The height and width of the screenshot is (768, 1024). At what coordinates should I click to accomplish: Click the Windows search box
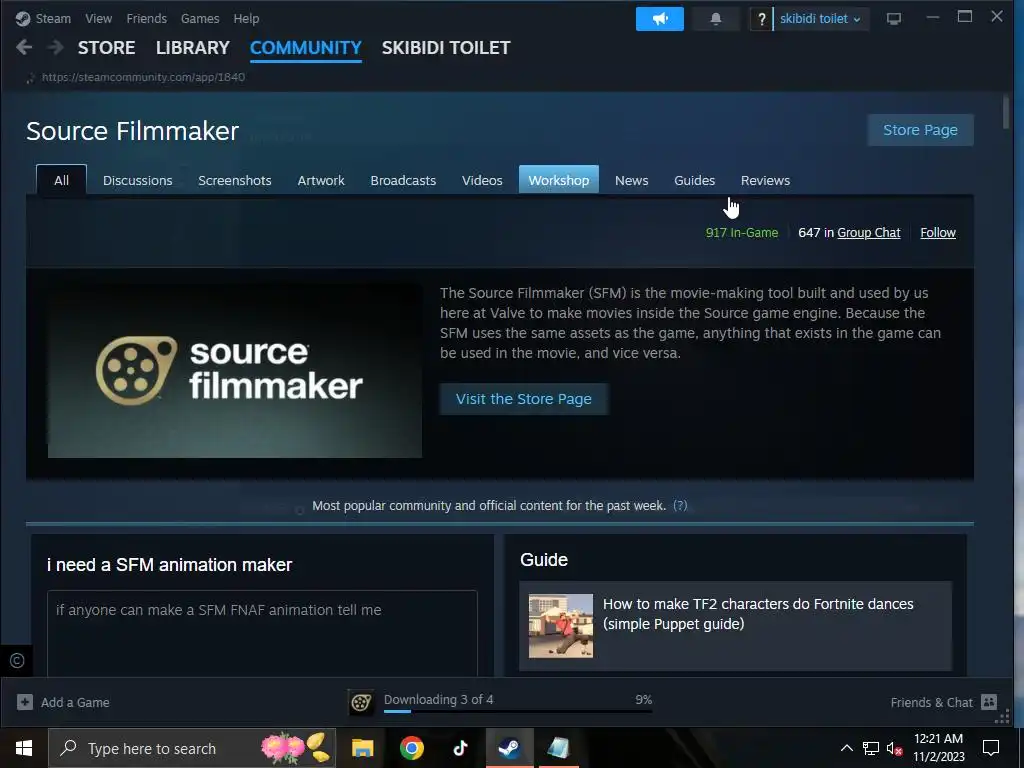[192, 748]
